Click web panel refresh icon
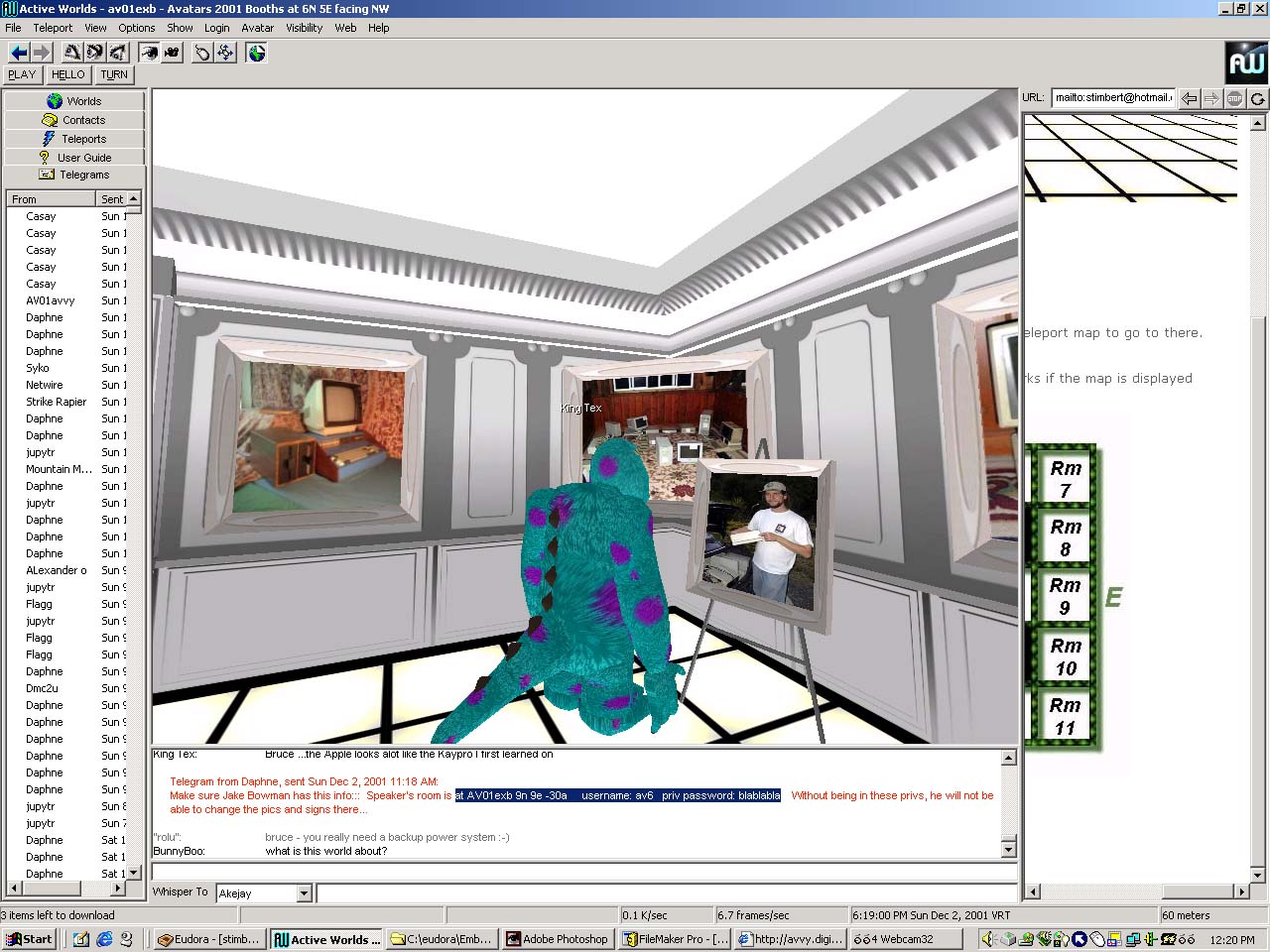The image size is (1270, 952). pyautogui.click(x=1257, y=98)
